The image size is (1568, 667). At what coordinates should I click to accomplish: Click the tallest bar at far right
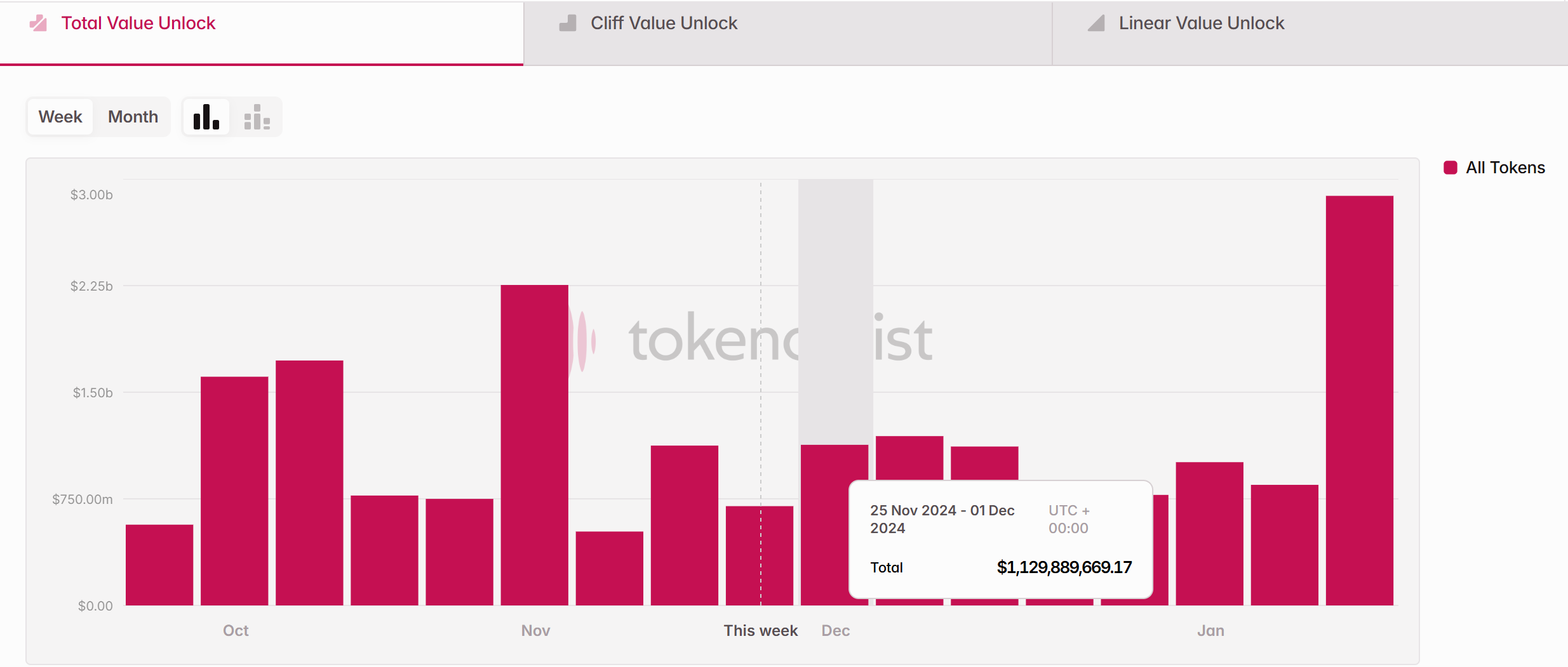[1359, 400]
